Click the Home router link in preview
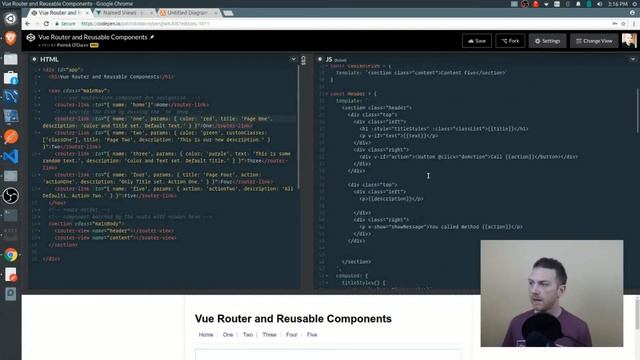This screenshot has height=360, width=640. point(206,335)
